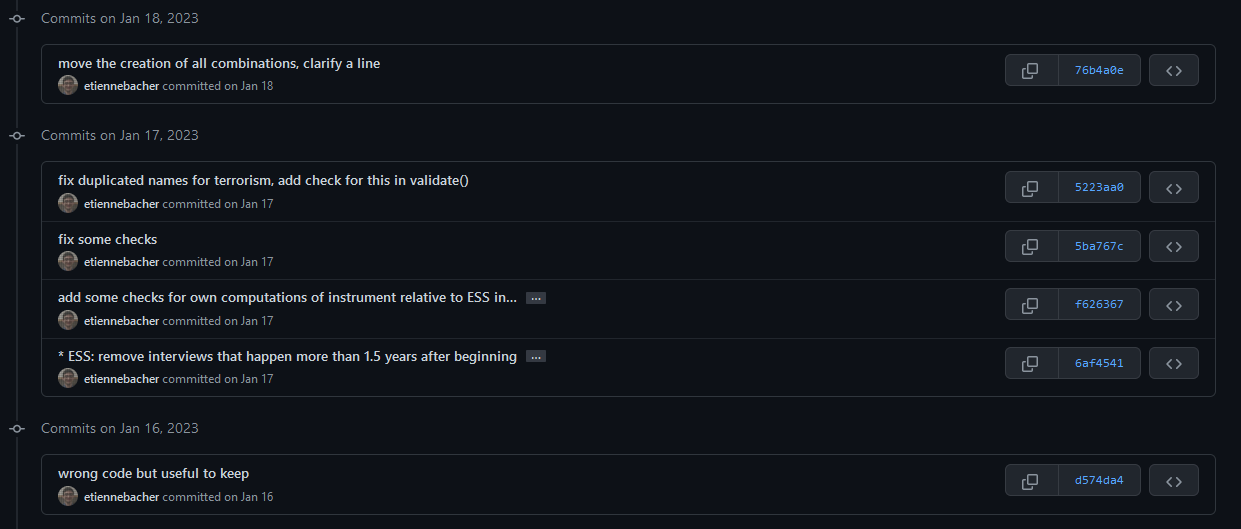Screen dimensions: 1241x529
Task: Browse repository at commit 6af4541
Action: click(1173, 363)
